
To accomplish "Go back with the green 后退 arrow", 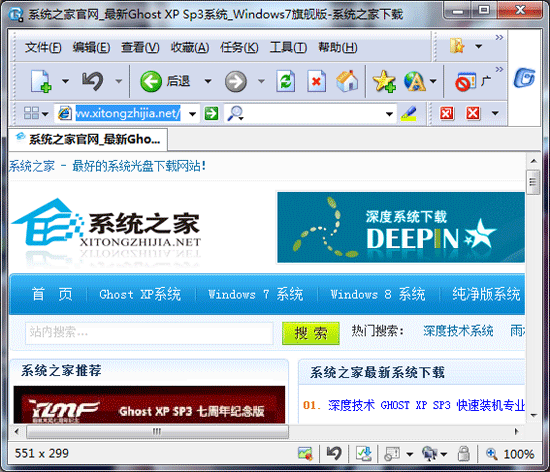I will point(151,81).
